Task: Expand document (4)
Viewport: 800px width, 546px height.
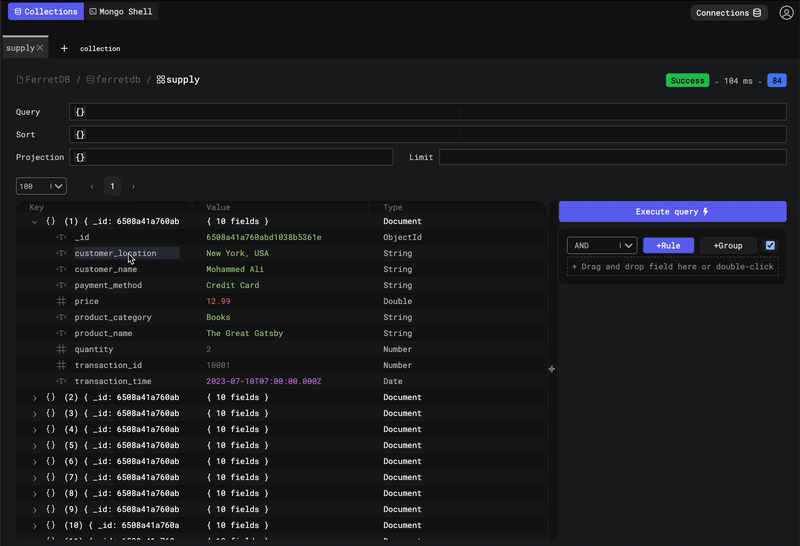Action: pyautogui.click(x=35, y=430)
